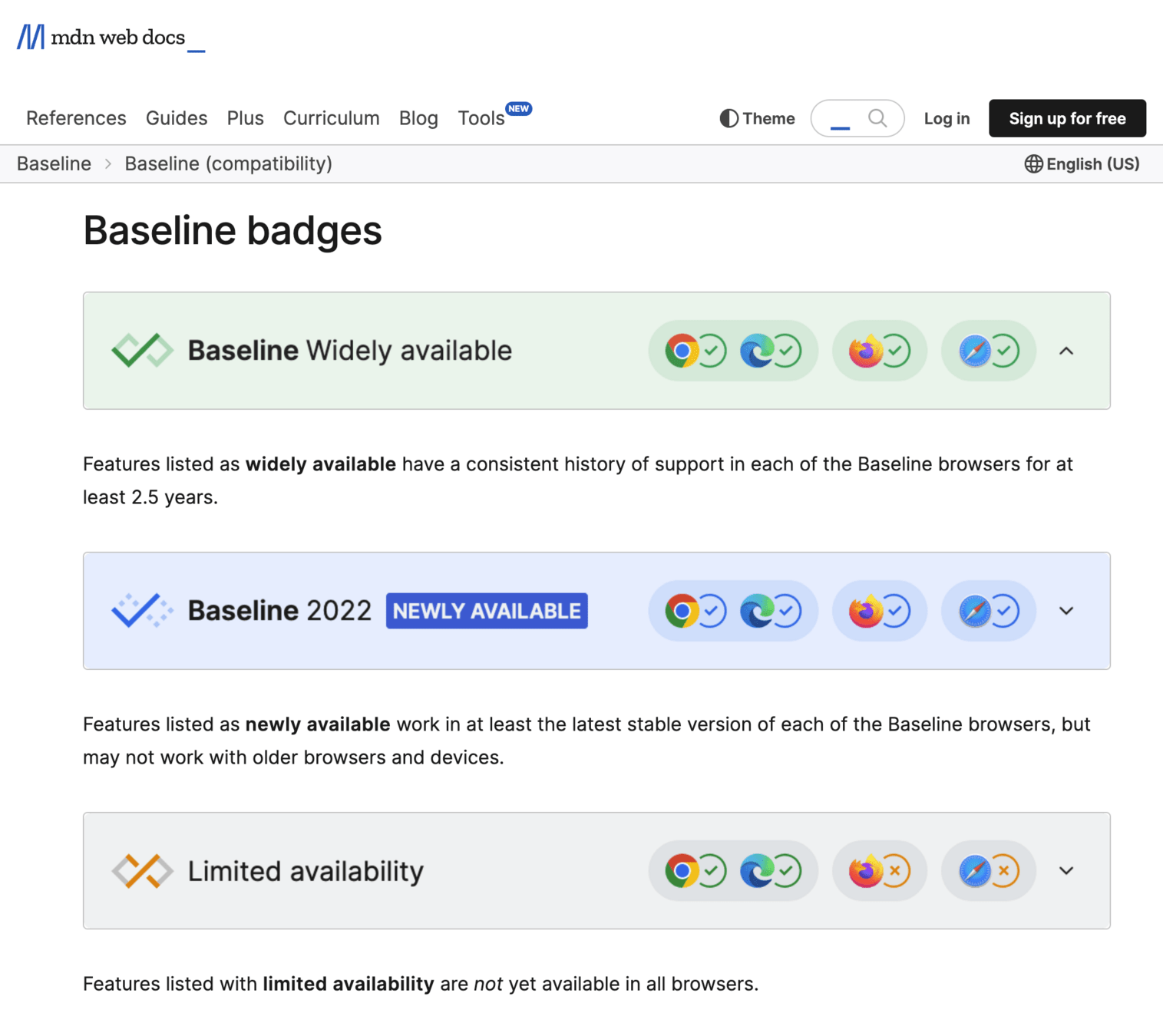Open the Theme switcher menu
The height and width of the screenshot is (1036, 1163).
[x=757, y=118]
